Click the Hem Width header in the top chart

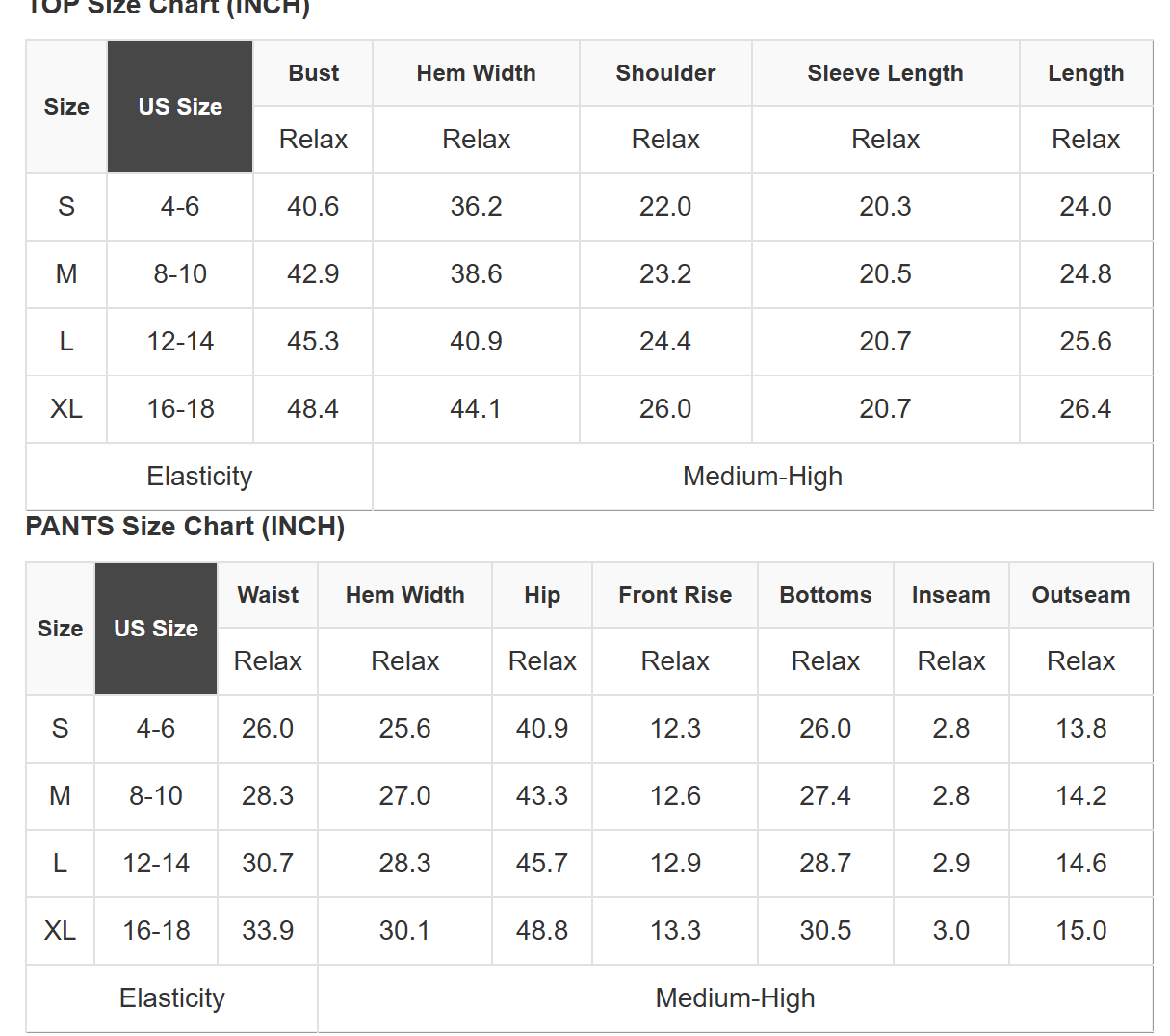point(476,73)
